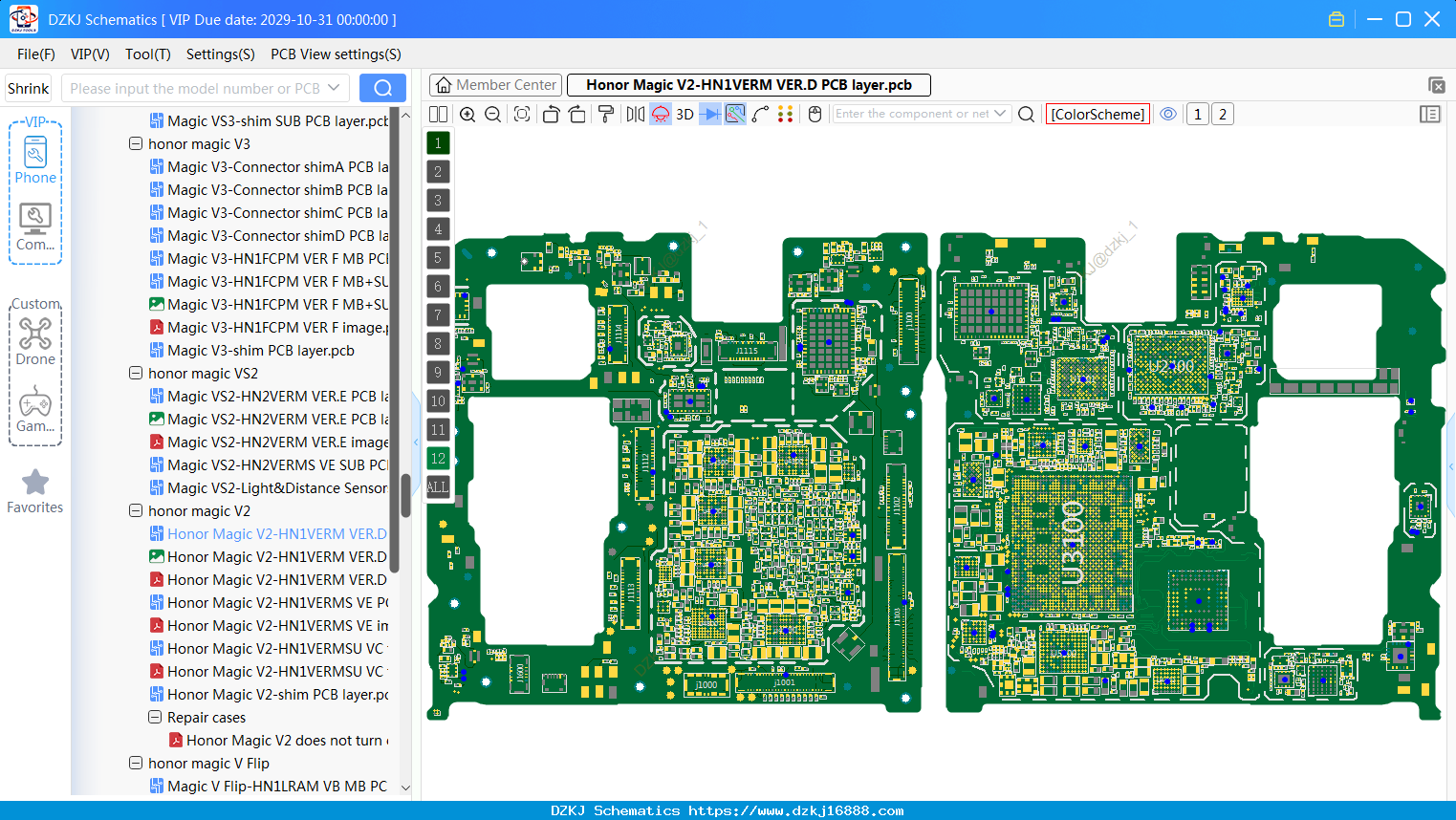
Task: Collapse the honor magic V Flip folder
Action: [136, 763]
